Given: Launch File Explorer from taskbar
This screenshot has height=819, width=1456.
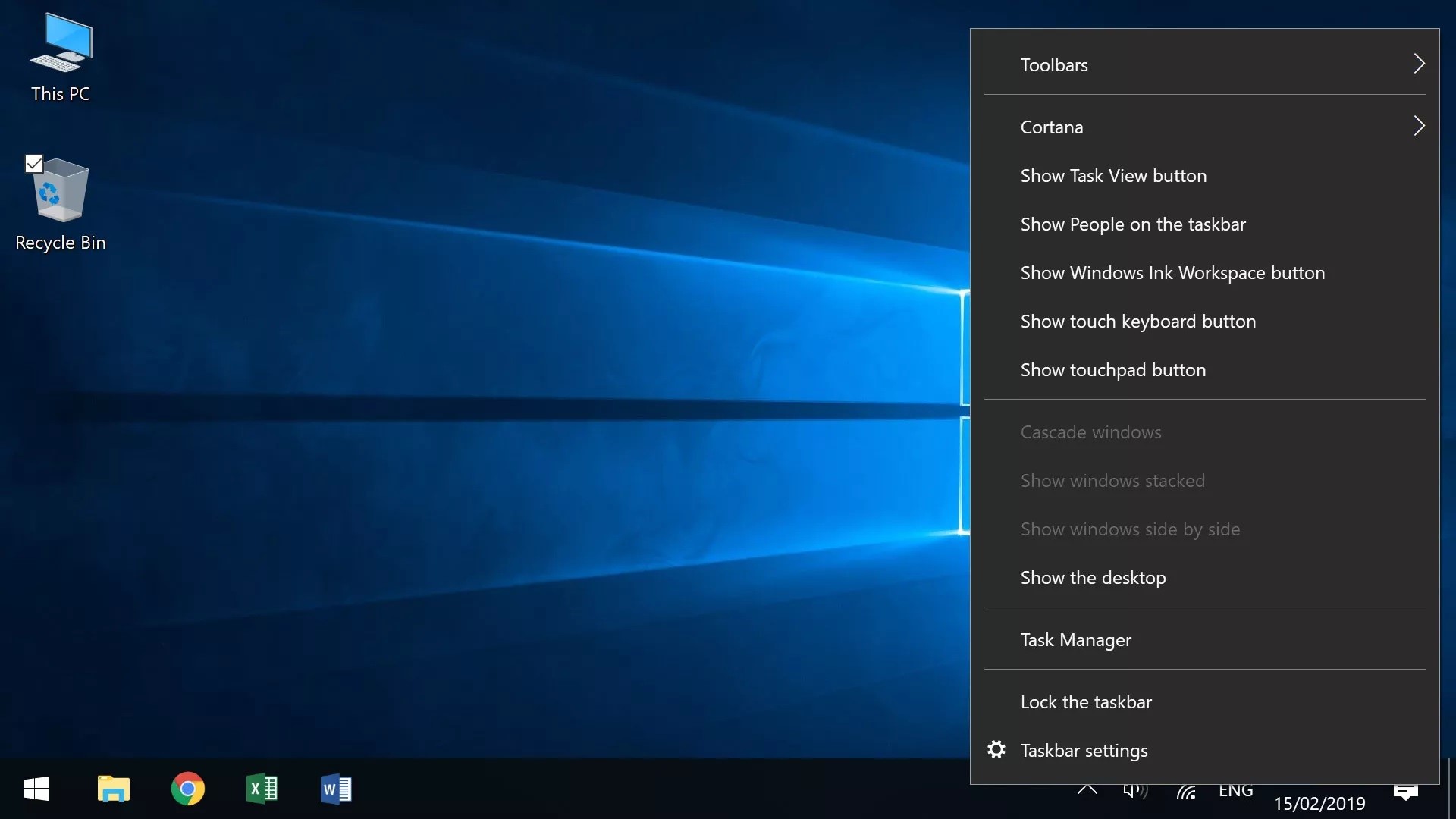Looking at the screenshot, I should pos(114,789).
